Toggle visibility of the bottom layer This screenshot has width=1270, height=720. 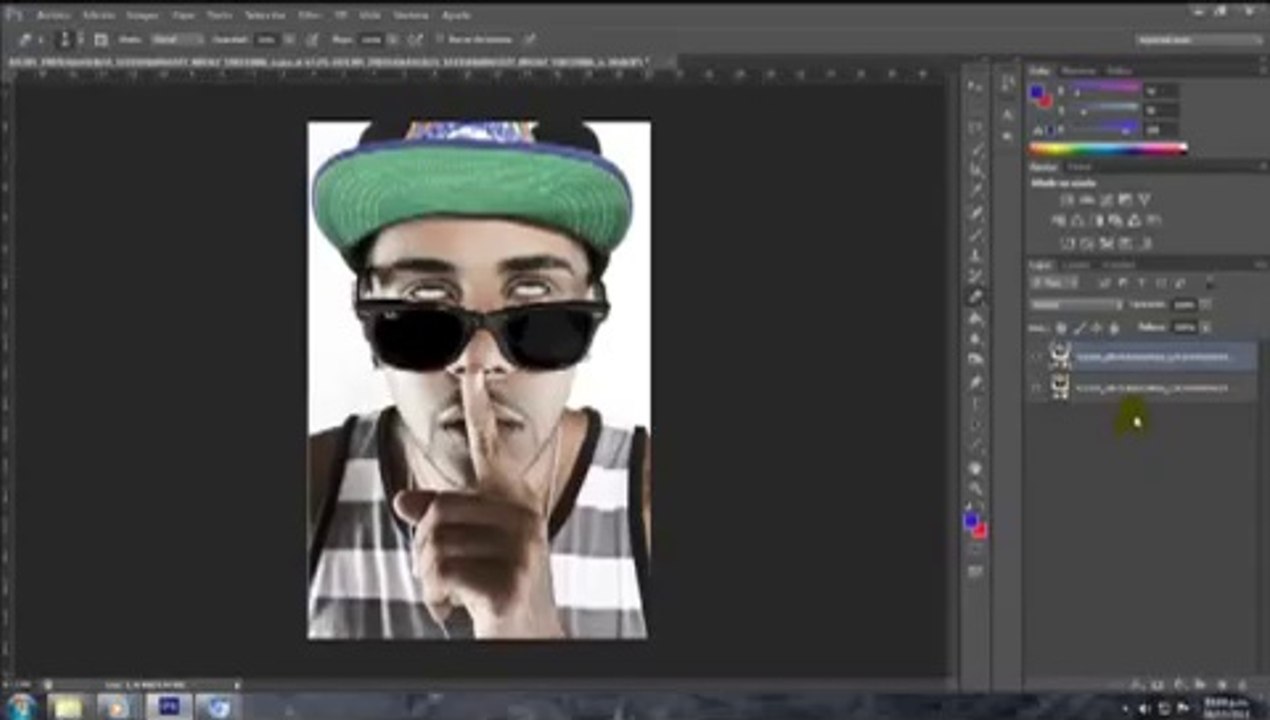(x=1037, y=388)
